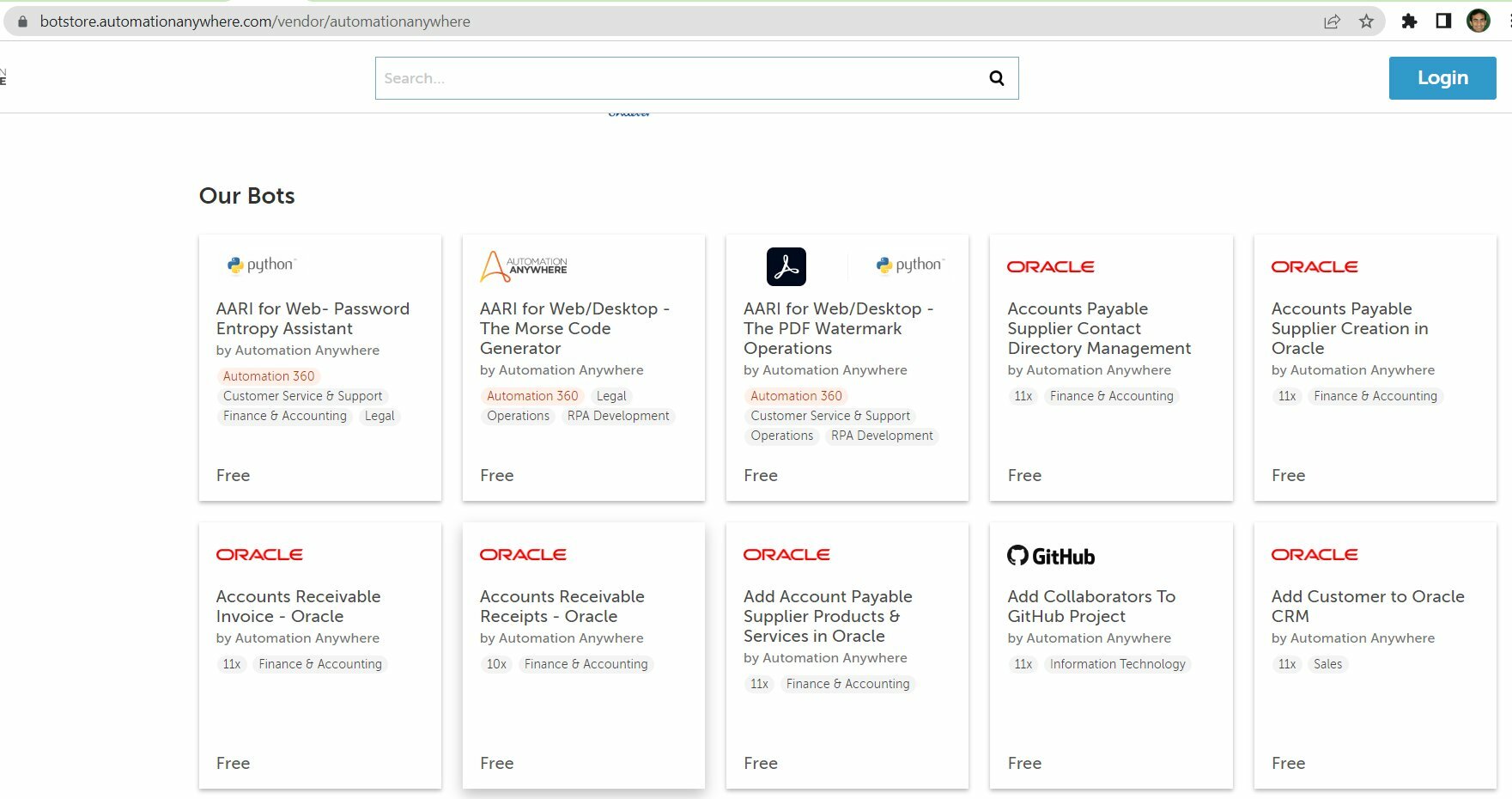Select Legal tag on Password Entropy card
This screenshot has width=1512, height=799.
pyautogui.click(x=380, y=416)
